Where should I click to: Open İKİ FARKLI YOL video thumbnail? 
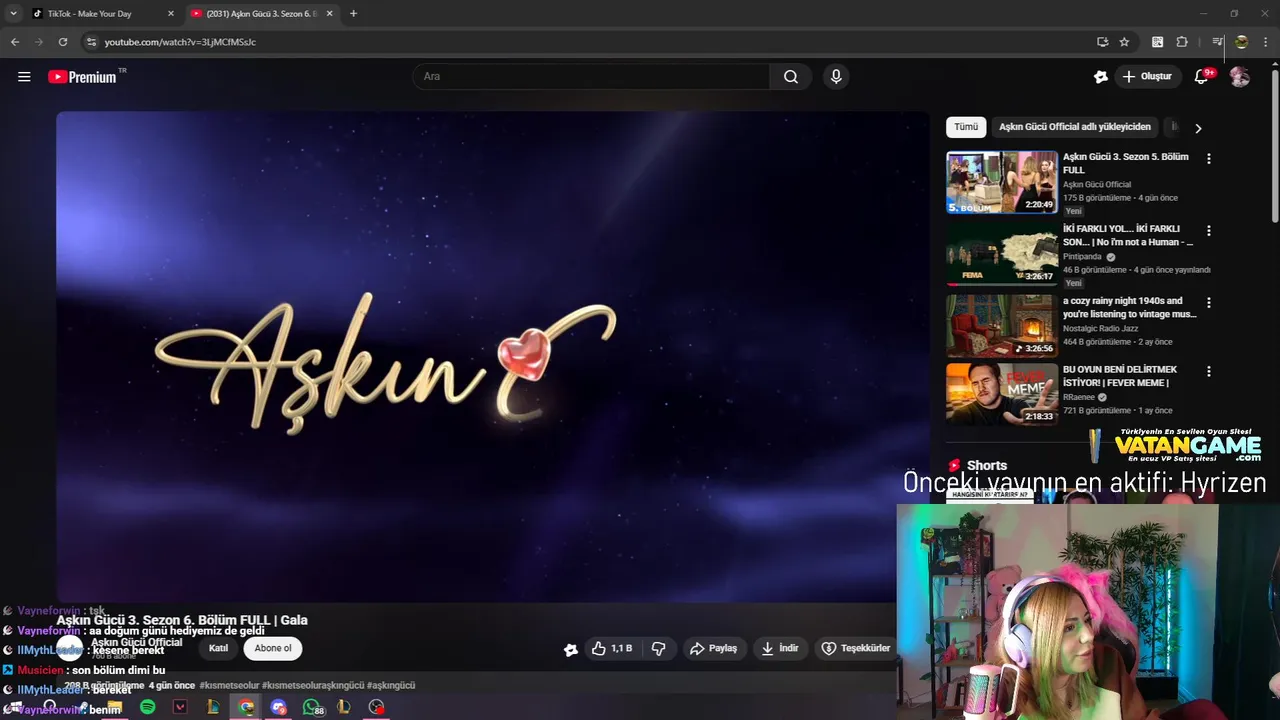[x=1002, y=254]
